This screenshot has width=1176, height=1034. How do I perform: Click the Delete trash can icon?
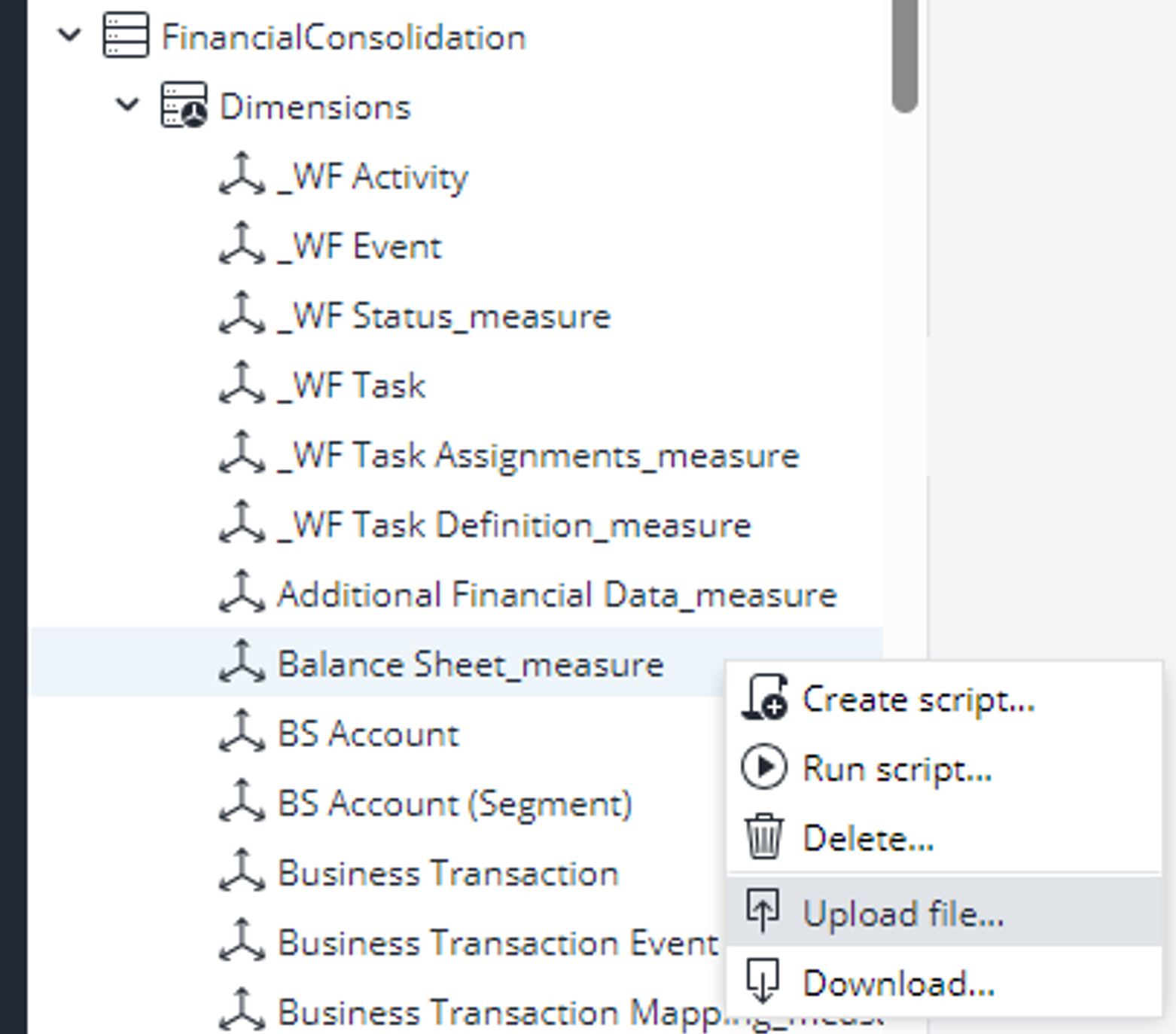point(764,837)
